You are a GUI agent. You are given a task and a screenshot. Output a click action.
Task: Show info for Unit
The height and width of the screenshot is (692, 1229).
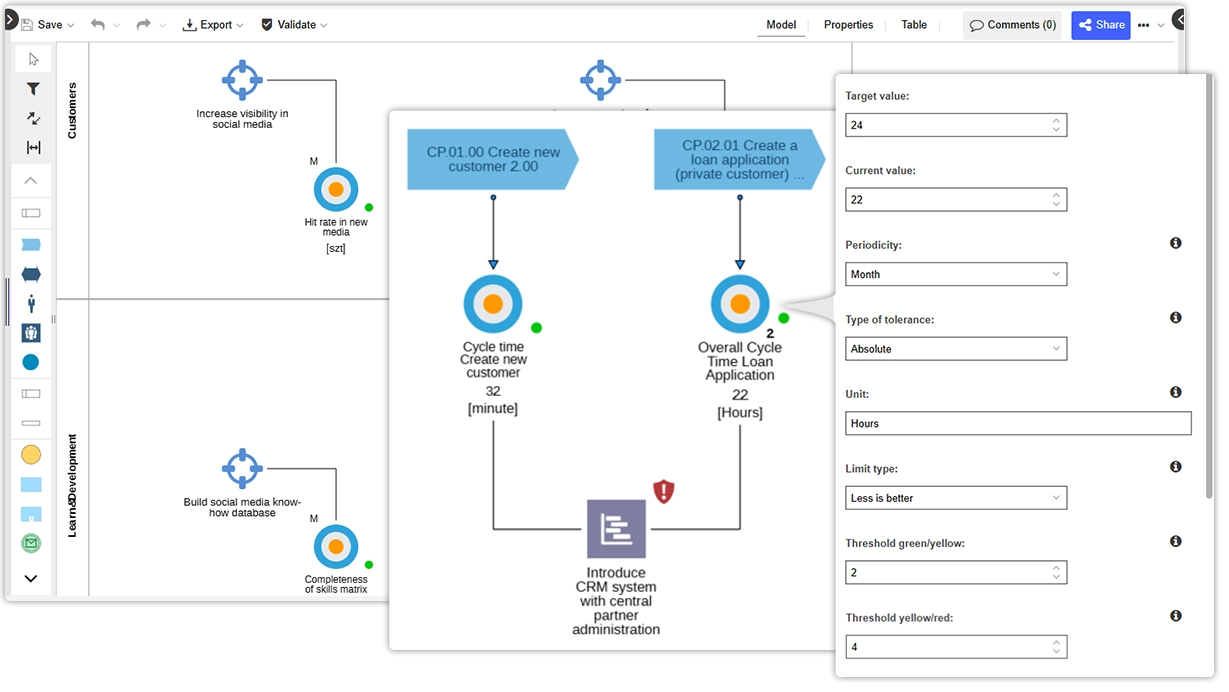tap(1176, 392)
